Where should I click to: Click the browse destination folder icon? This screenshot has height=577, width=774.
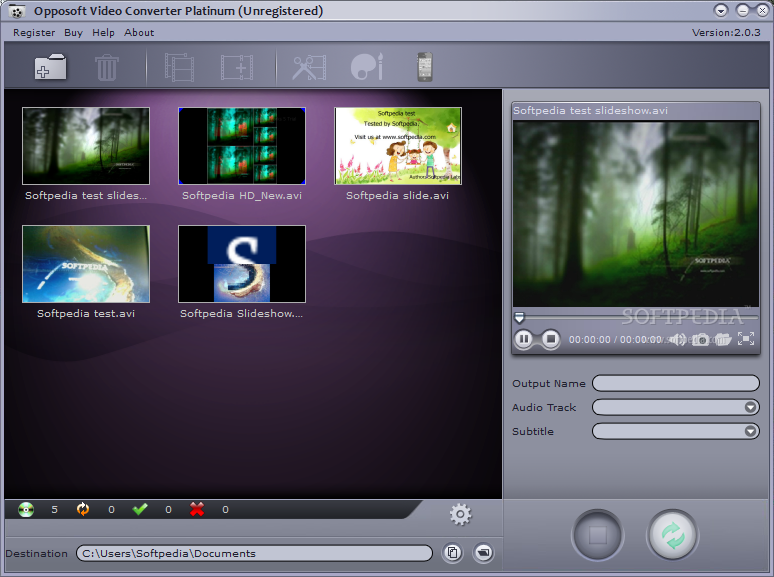(x=484, y=552)
